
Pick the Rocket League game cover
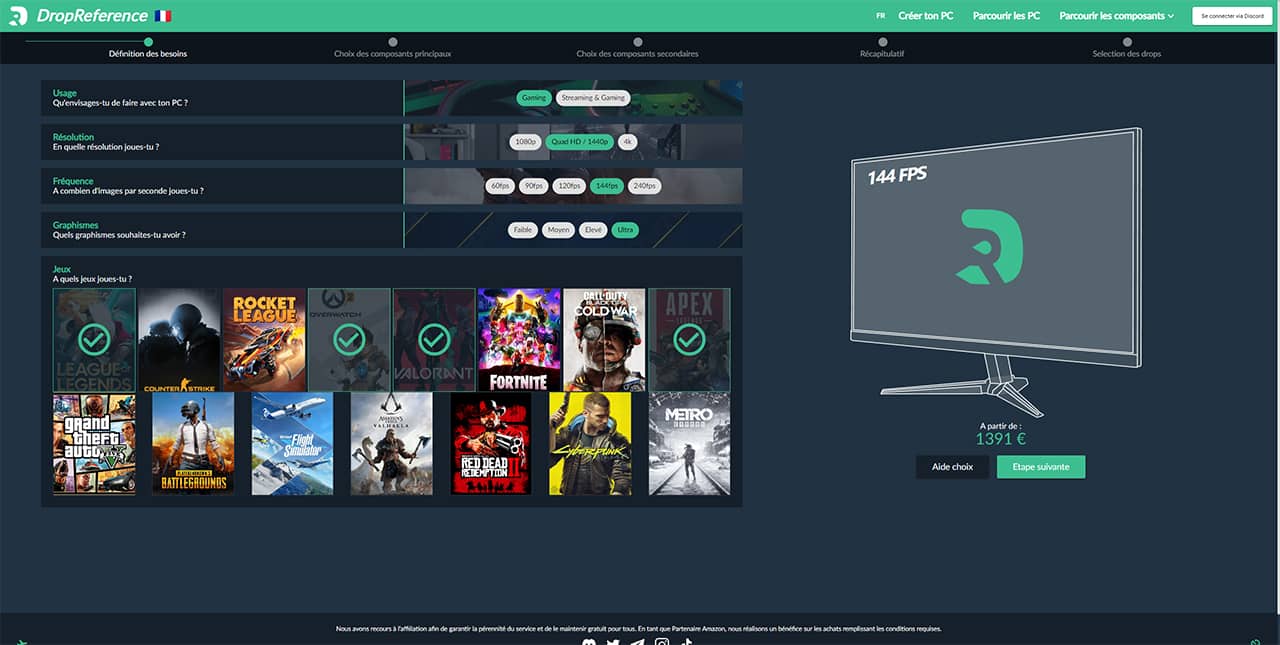pos(264,340)
